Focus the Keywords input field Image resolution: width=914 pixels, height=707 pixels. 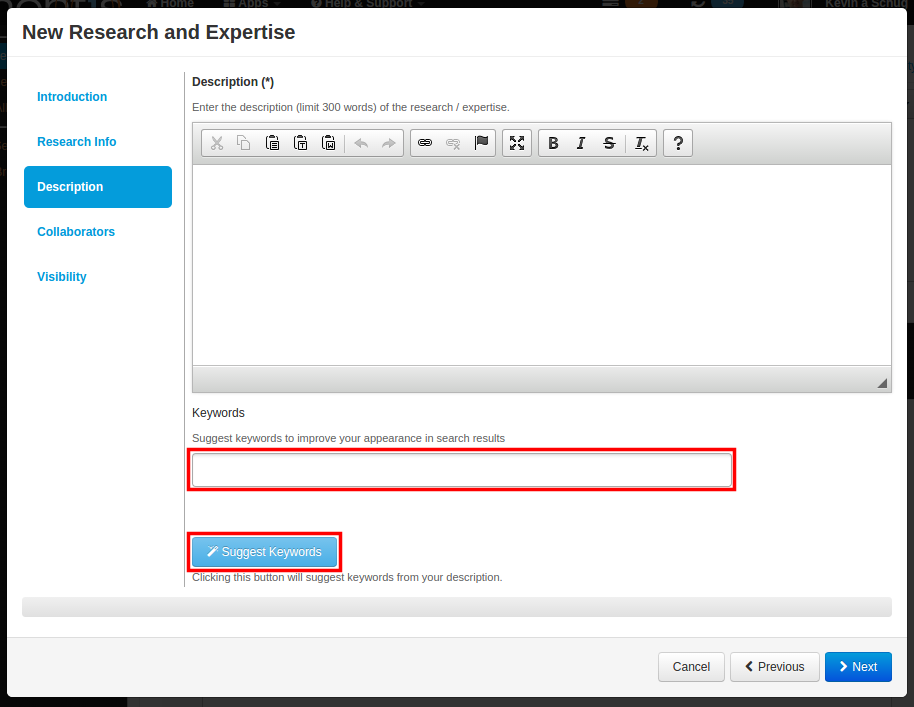click(x=462, y=470)
